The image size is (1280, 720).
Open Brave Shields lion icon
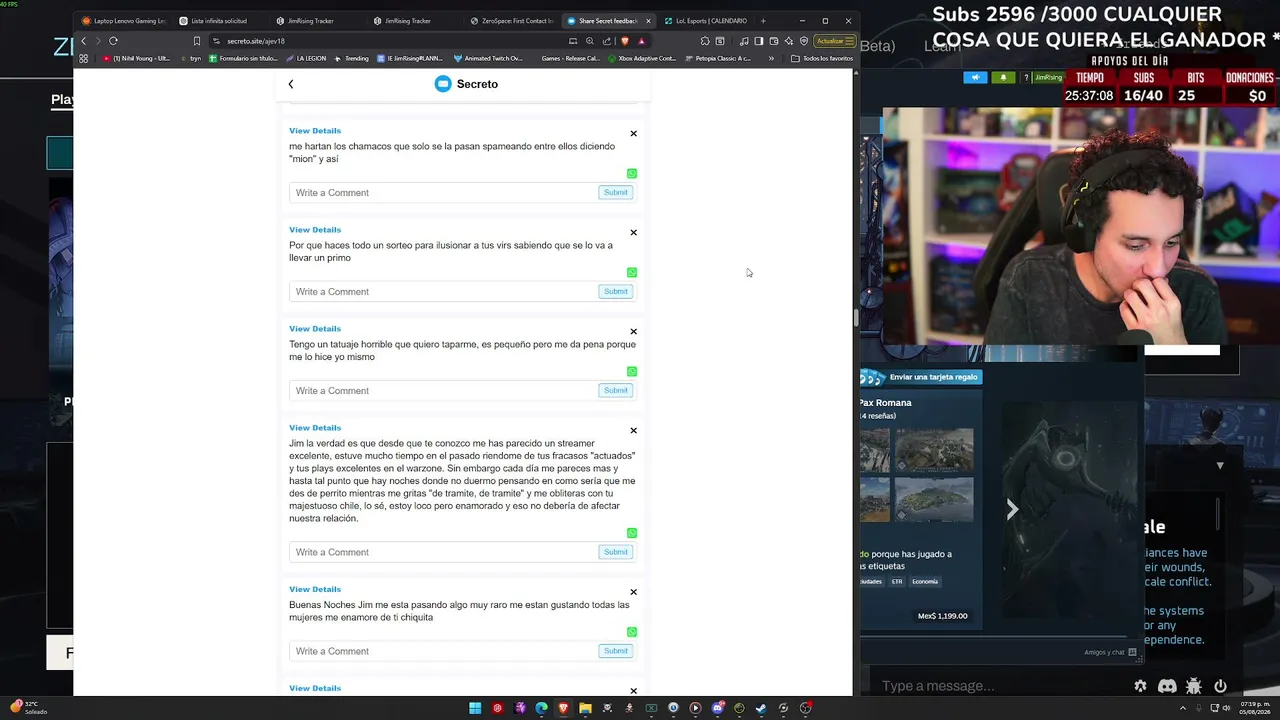(625, 41)
